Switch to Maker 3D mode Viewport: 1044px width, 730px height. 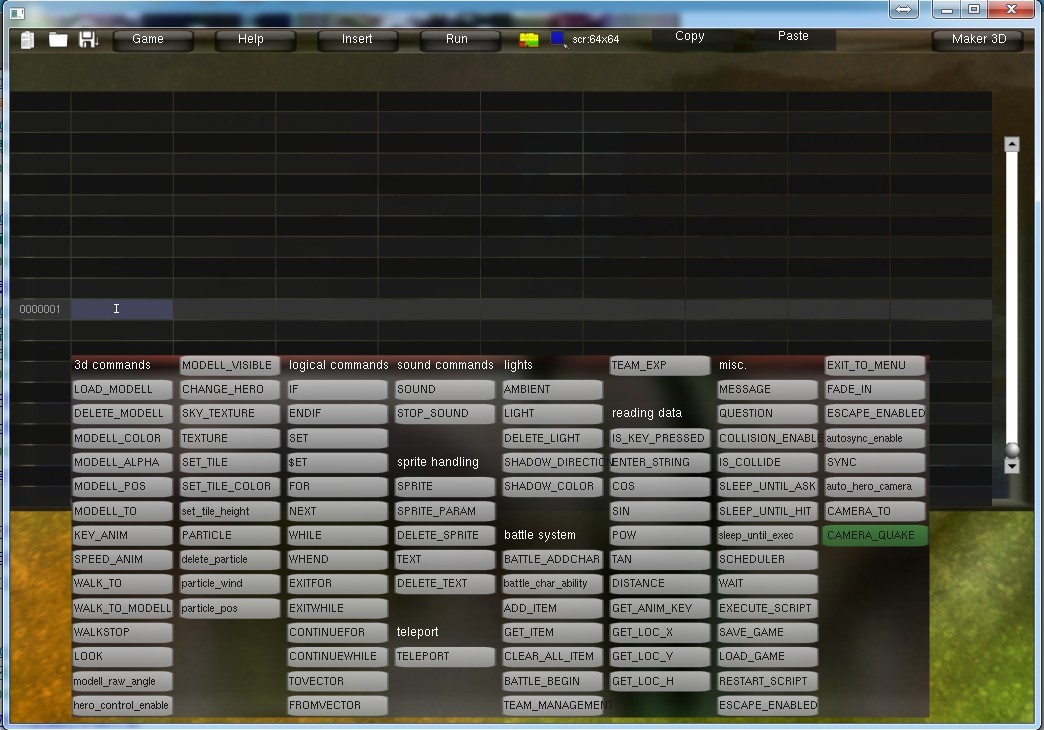(x=979, y=39)
